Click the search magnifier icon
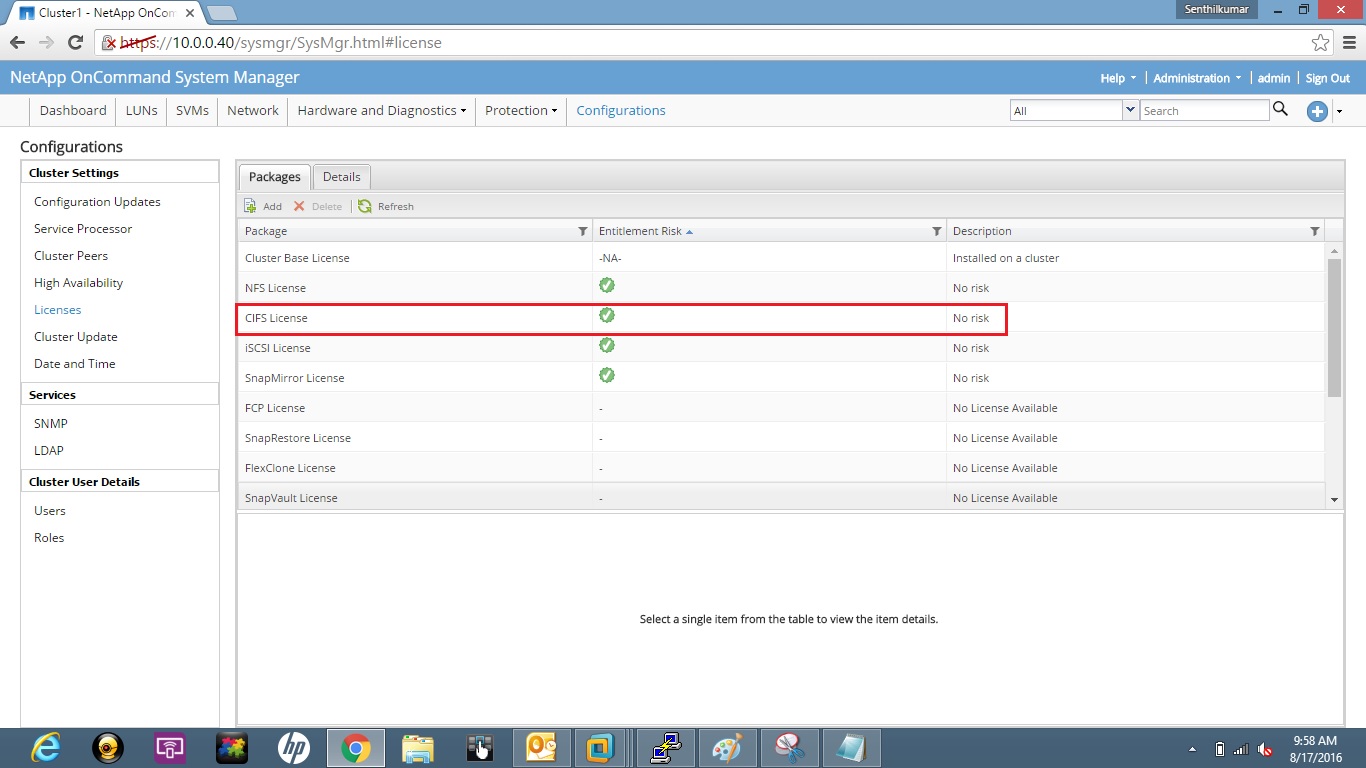This screenshot has width=1366, height=768. (1281, 110)
